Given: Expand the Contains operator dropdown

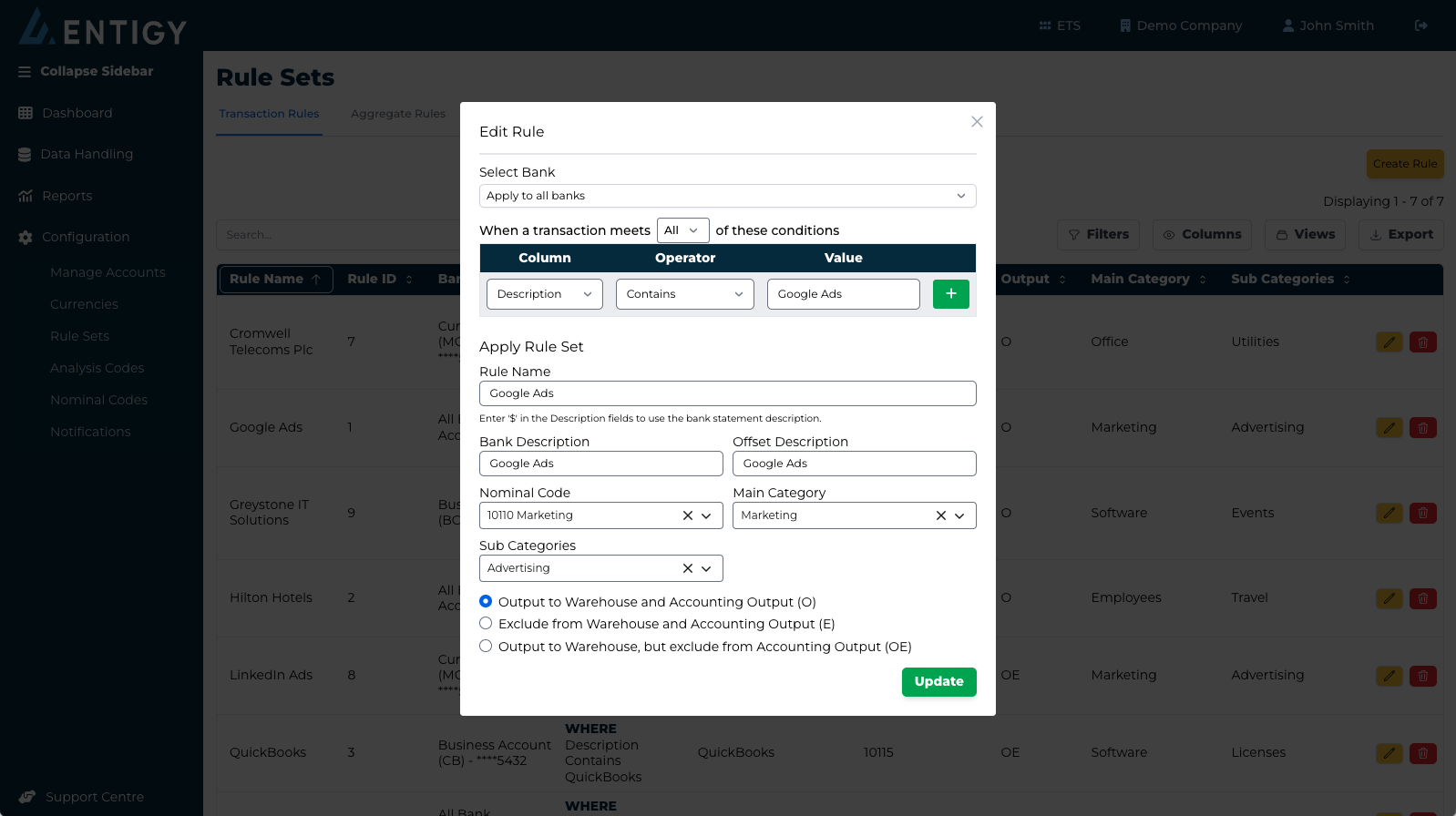Looking at the screenshot, I should (684, 294).
